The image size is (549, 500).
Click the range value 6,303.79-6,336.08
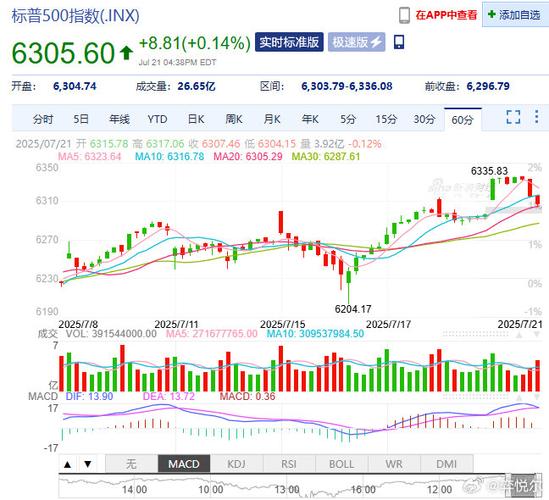coord(347,86)
